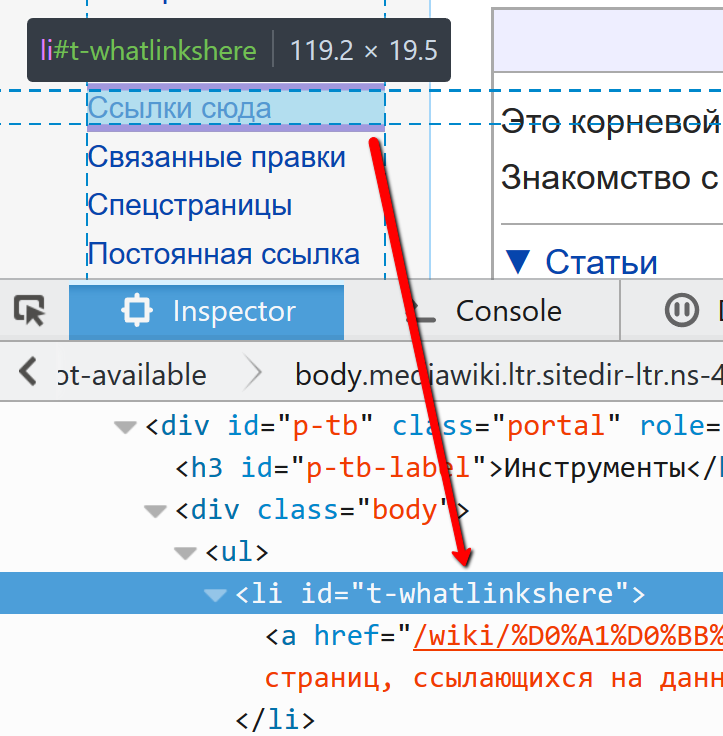Screen dimensions: 723x736
Task: Open the Постоянная ссылка link
Action: click(x=223, y=254)
